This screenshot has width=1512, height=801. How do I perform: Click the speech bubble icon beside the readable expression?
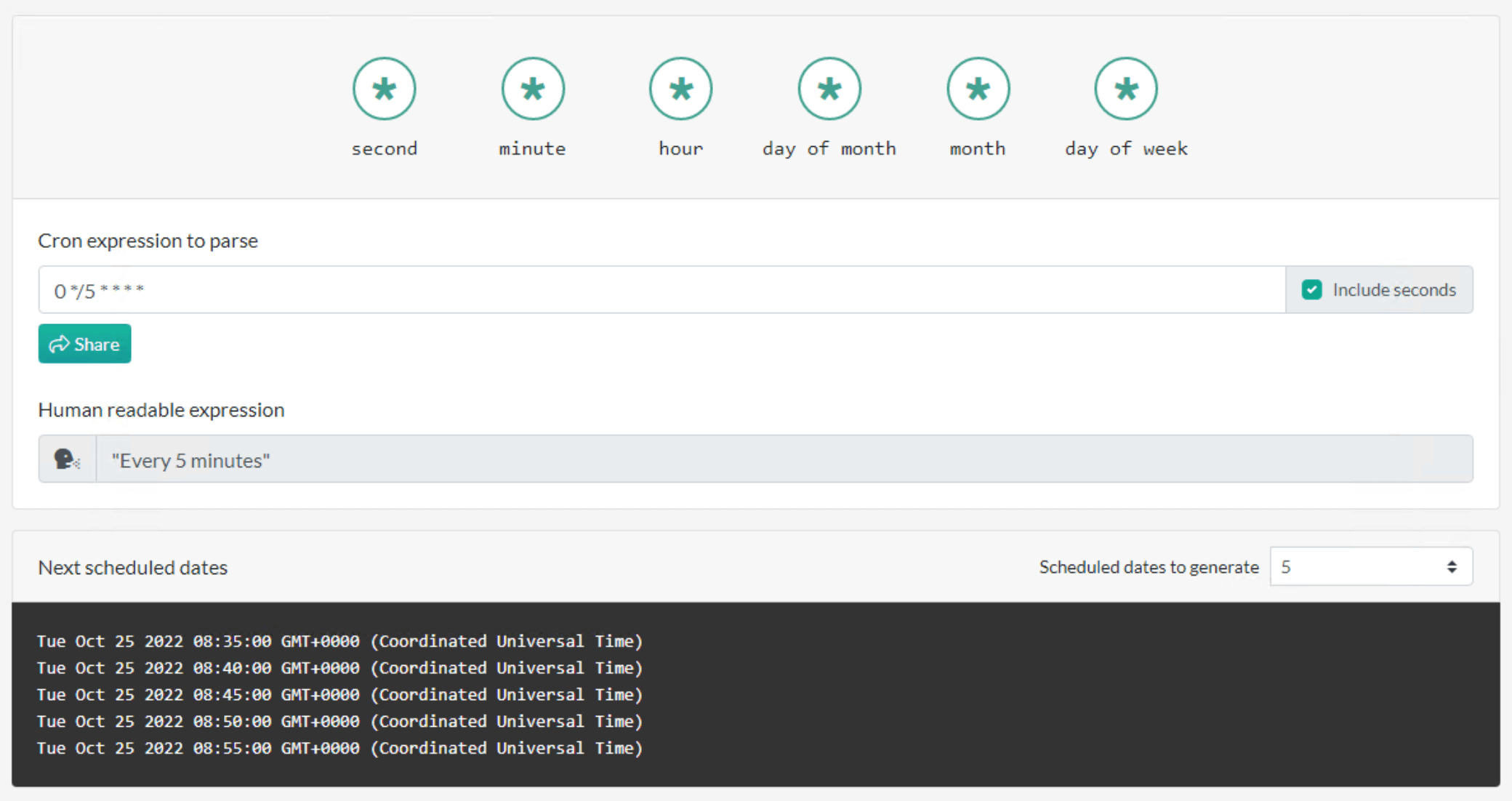[x=65, y=459]
